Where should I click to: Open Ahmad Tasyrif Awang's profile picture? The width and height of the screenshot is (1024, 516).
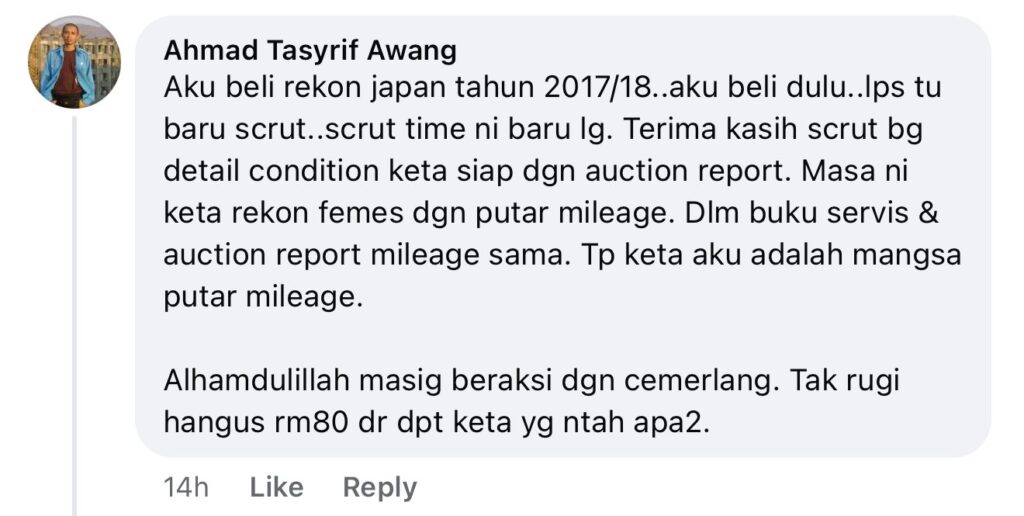pos(74,61)
